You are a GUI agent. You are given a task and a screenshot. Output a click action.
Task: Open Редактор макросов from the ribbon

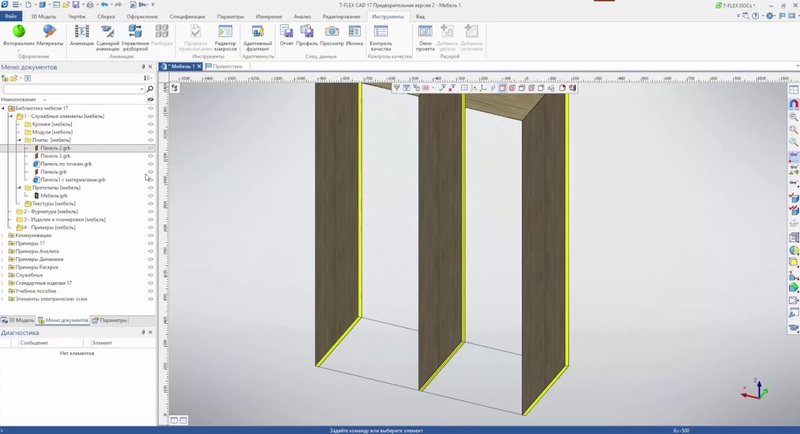pos(225,35)
